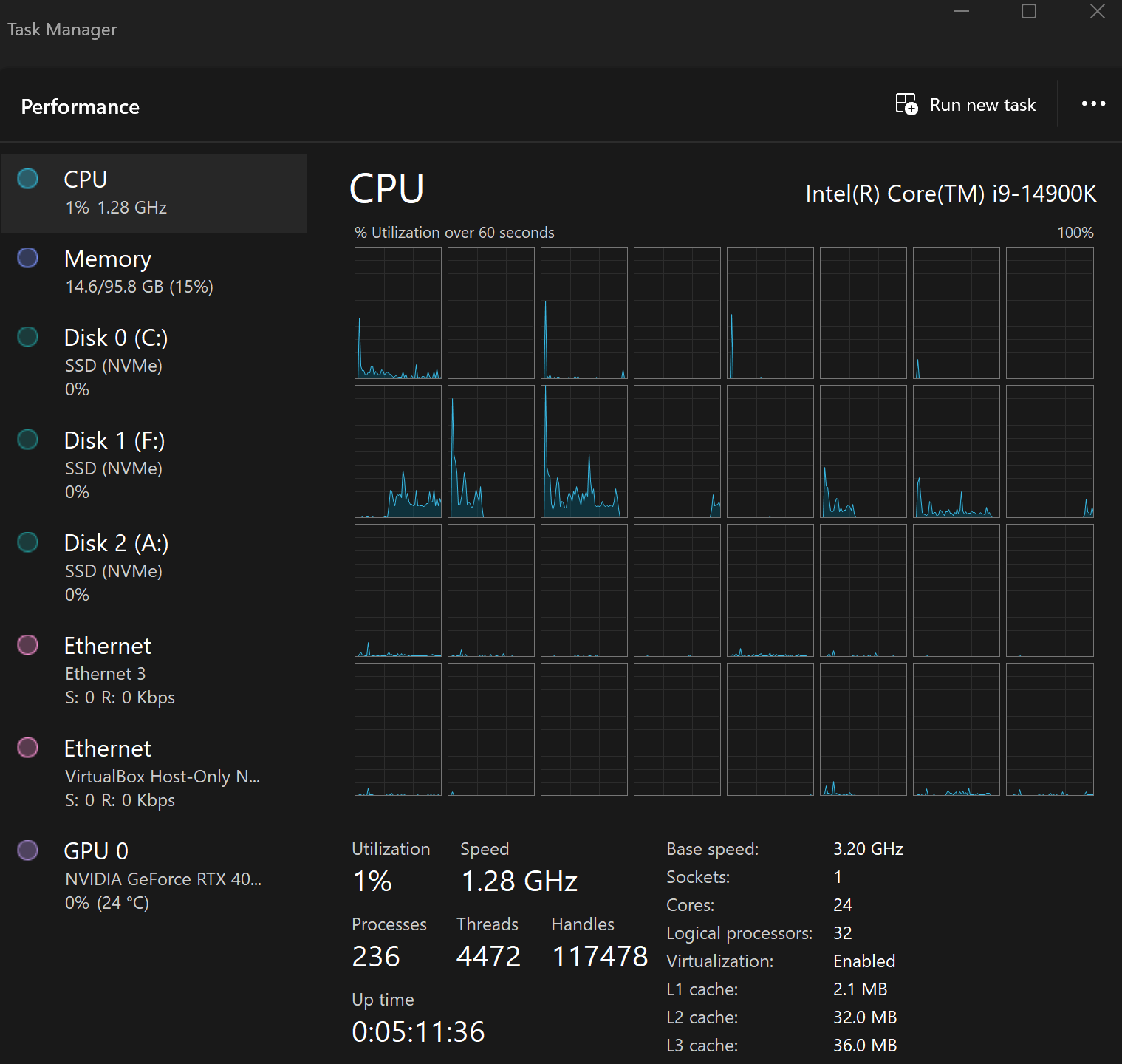
Task: Select the Ethernet 3 adapter entry
Action: tap(154, 671)
